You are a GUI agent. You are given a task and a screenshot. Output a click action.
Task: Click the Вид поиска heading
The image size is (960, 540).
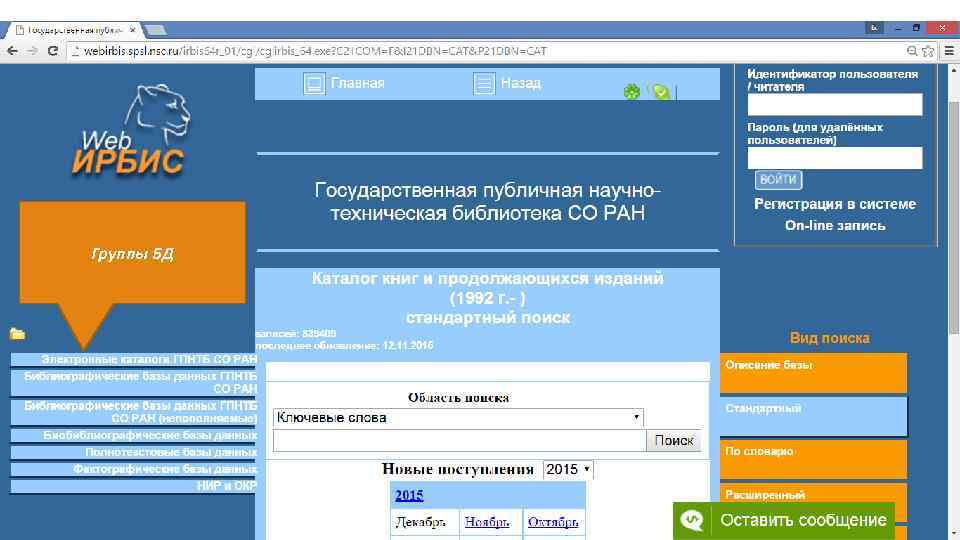pos(829,338)
